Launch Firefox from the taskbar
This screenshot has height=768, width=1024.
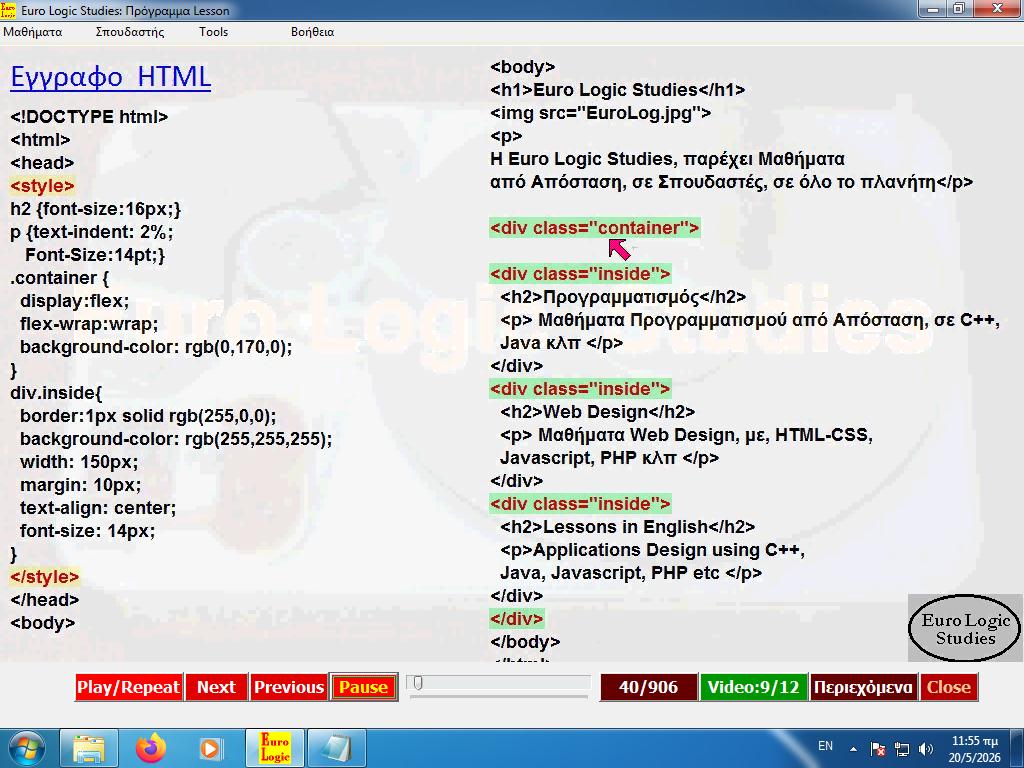click(x=150, y=748)
